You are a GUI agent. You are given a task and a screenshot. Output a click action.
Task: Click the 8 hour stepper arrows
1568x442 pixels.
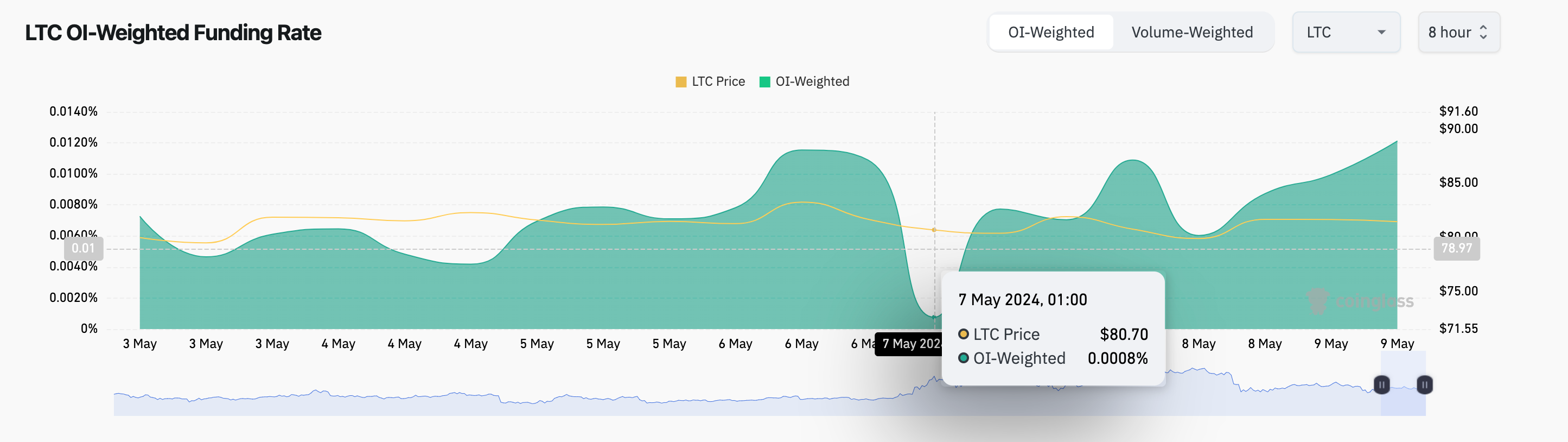[x=1483, y=32]
